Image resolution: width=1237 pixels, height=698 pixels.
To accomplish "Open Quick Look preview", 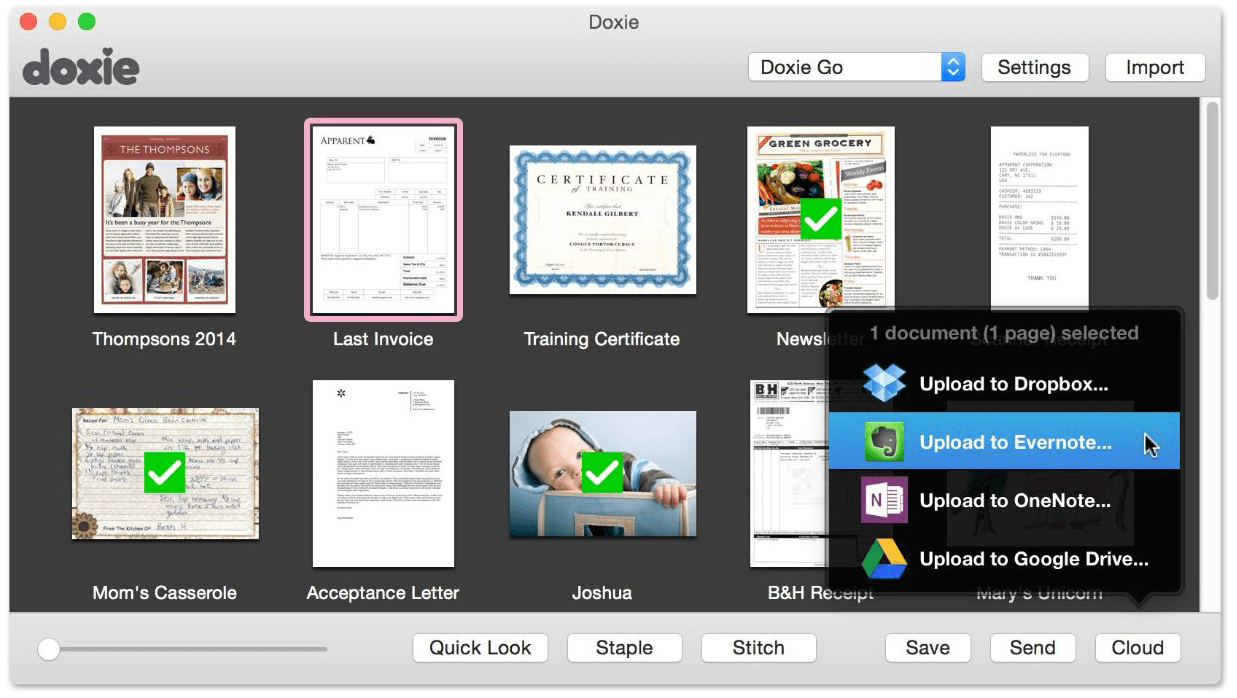I will point(480,647).
